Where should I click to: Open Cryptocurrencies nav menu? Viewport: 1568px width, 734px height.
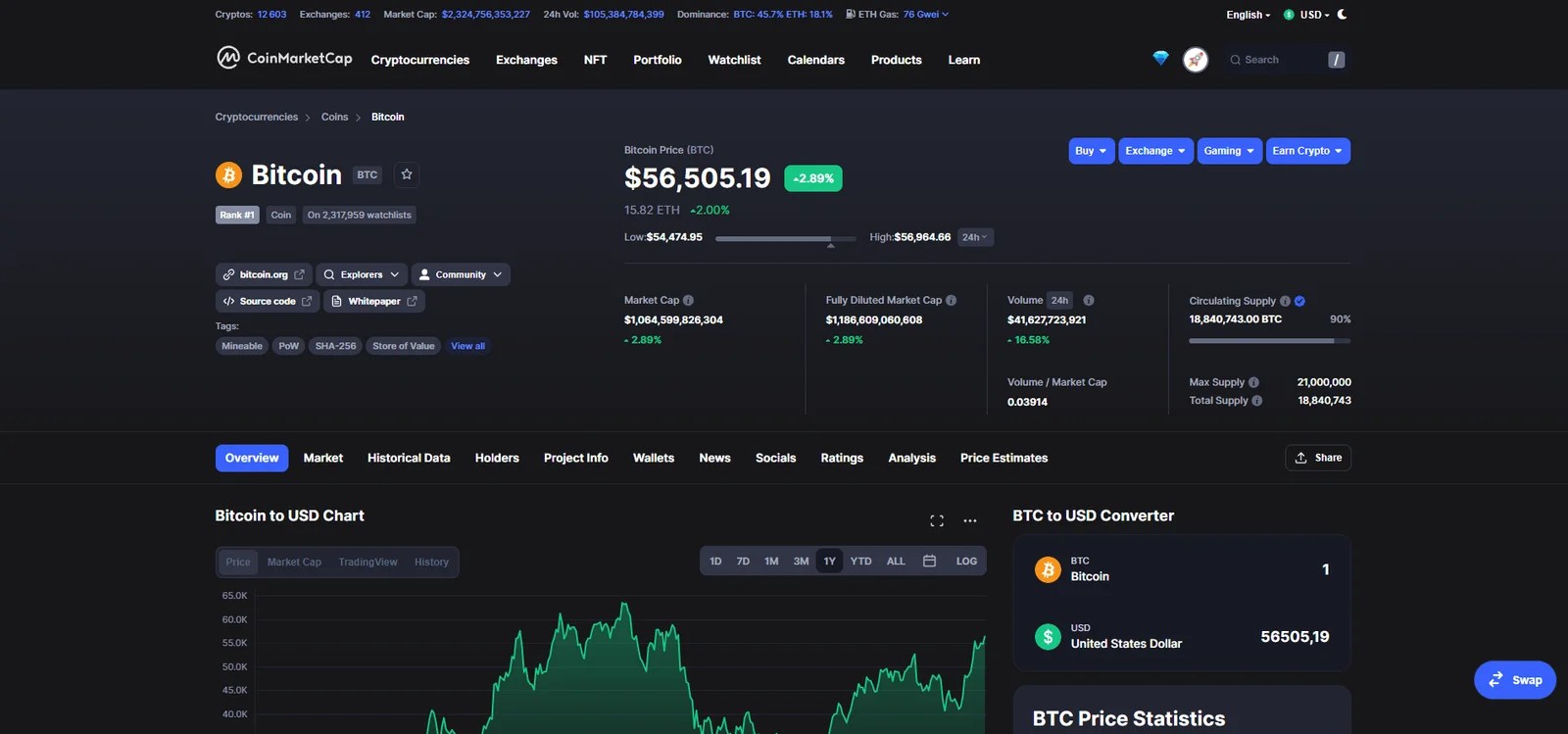(420, 60)
